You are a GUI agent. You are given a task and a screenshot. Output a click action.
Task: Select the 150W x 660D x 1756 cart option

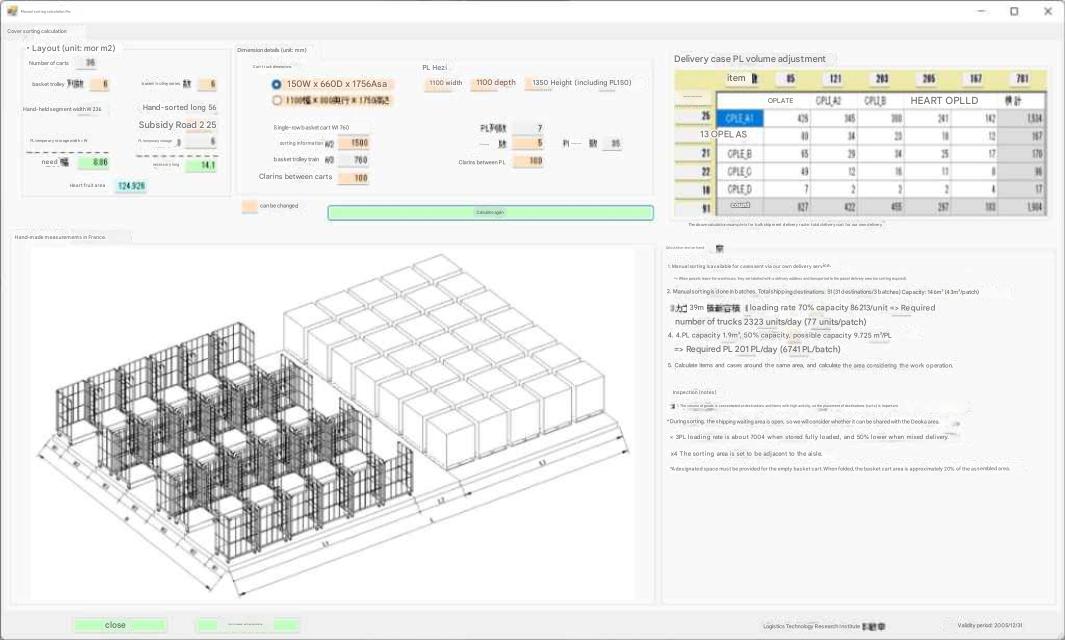pos(277,84)
